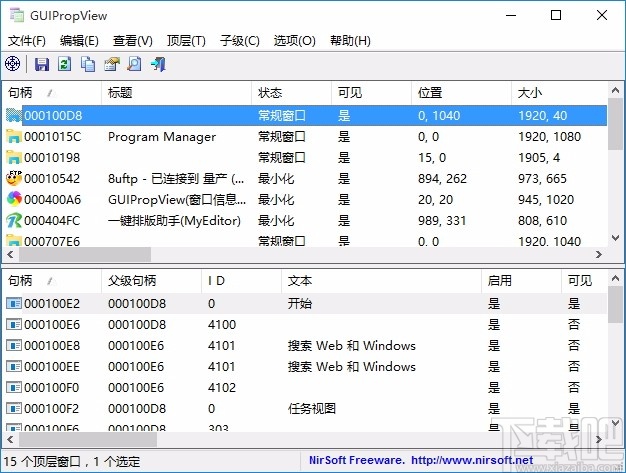Image resolution: width=626 pixels, height=473 pixels.
Task: Click the Find magnifier toolbar icon
Action: pos(135,64)
